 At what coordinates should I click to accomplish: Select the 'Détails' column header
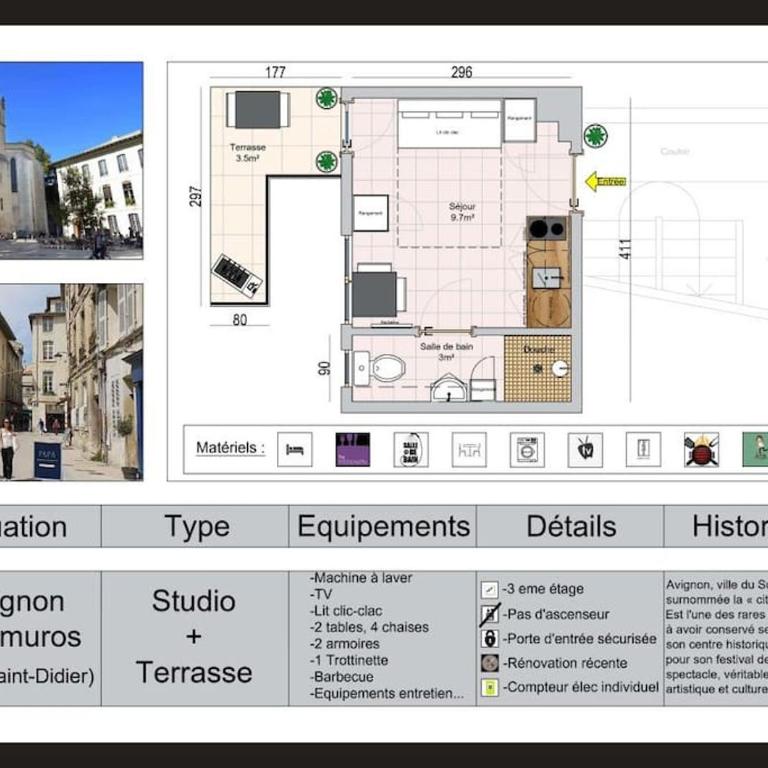(x=571, y=527)
